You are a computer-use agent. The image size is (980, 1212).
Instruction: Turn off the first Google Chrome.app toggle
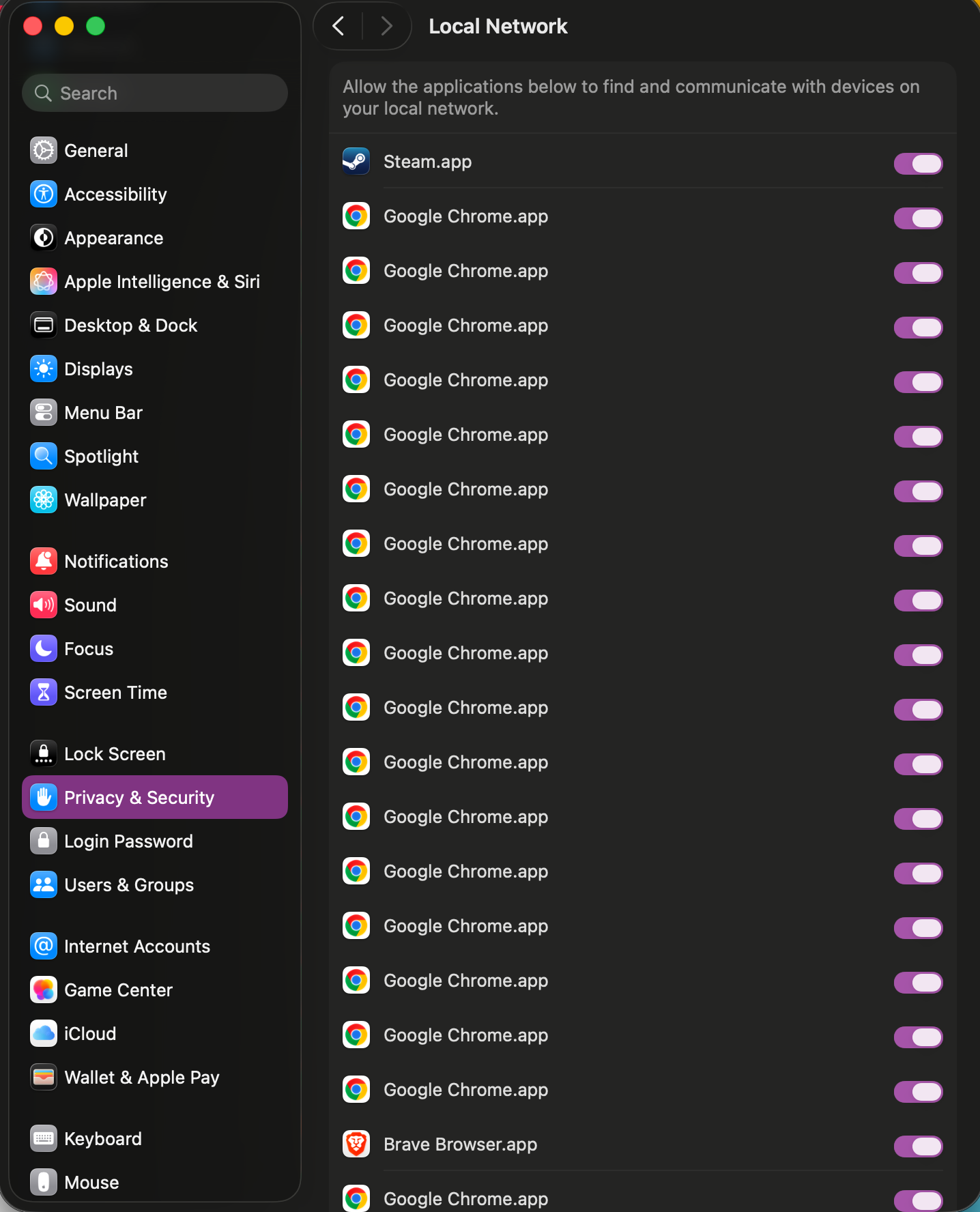tap(919, 218)
